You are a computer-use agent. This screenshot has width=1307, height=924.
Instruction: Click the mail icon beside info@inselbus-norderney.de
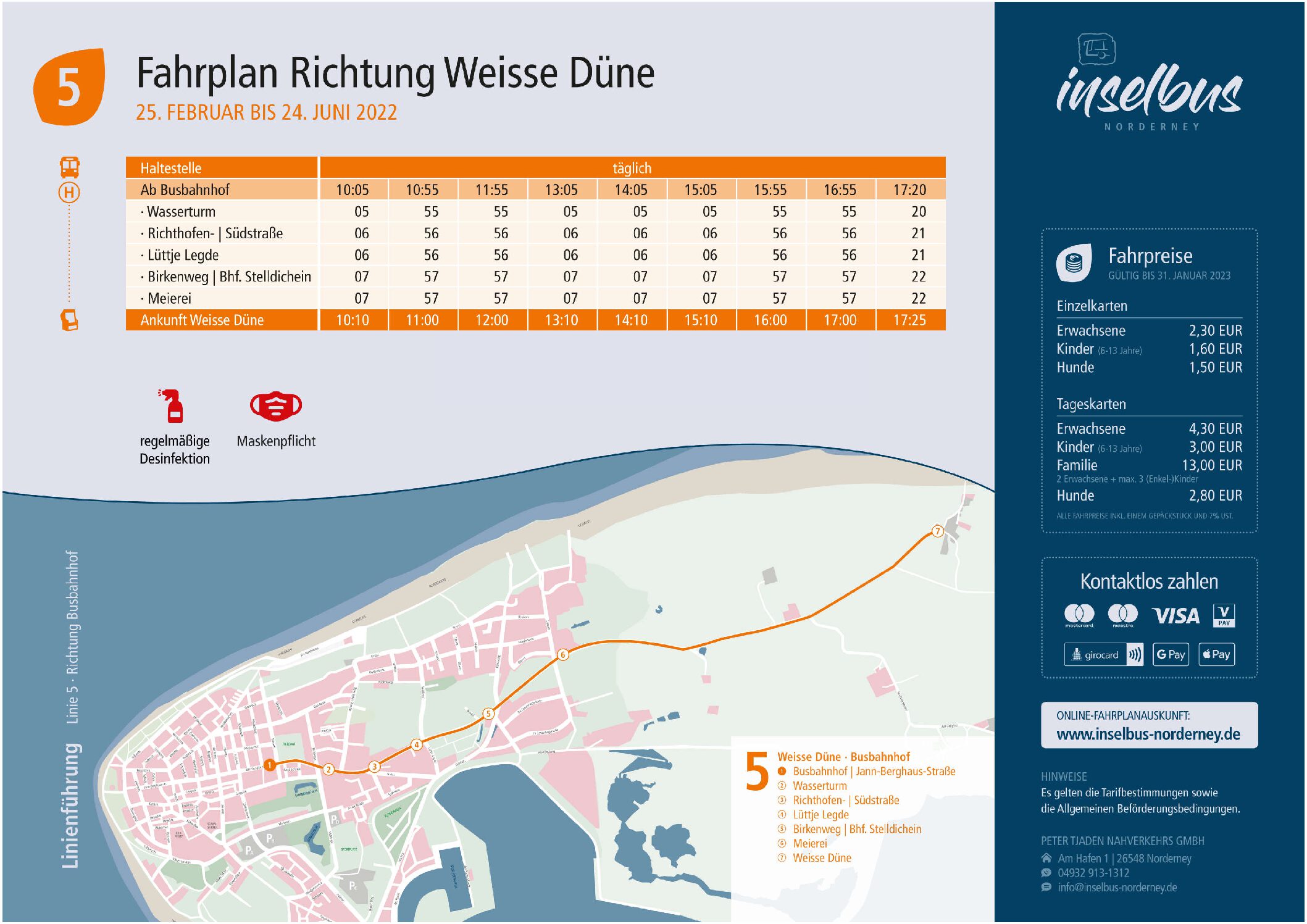1046,887
